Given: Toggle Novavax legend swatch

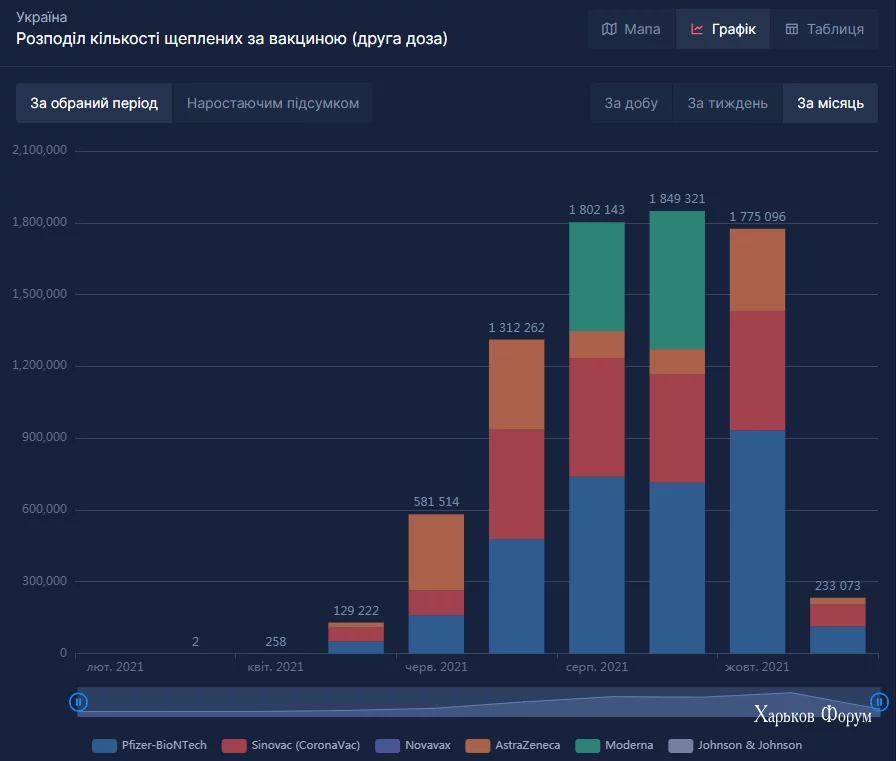Looking at the screenshot, I should click(x=387, y=746).
